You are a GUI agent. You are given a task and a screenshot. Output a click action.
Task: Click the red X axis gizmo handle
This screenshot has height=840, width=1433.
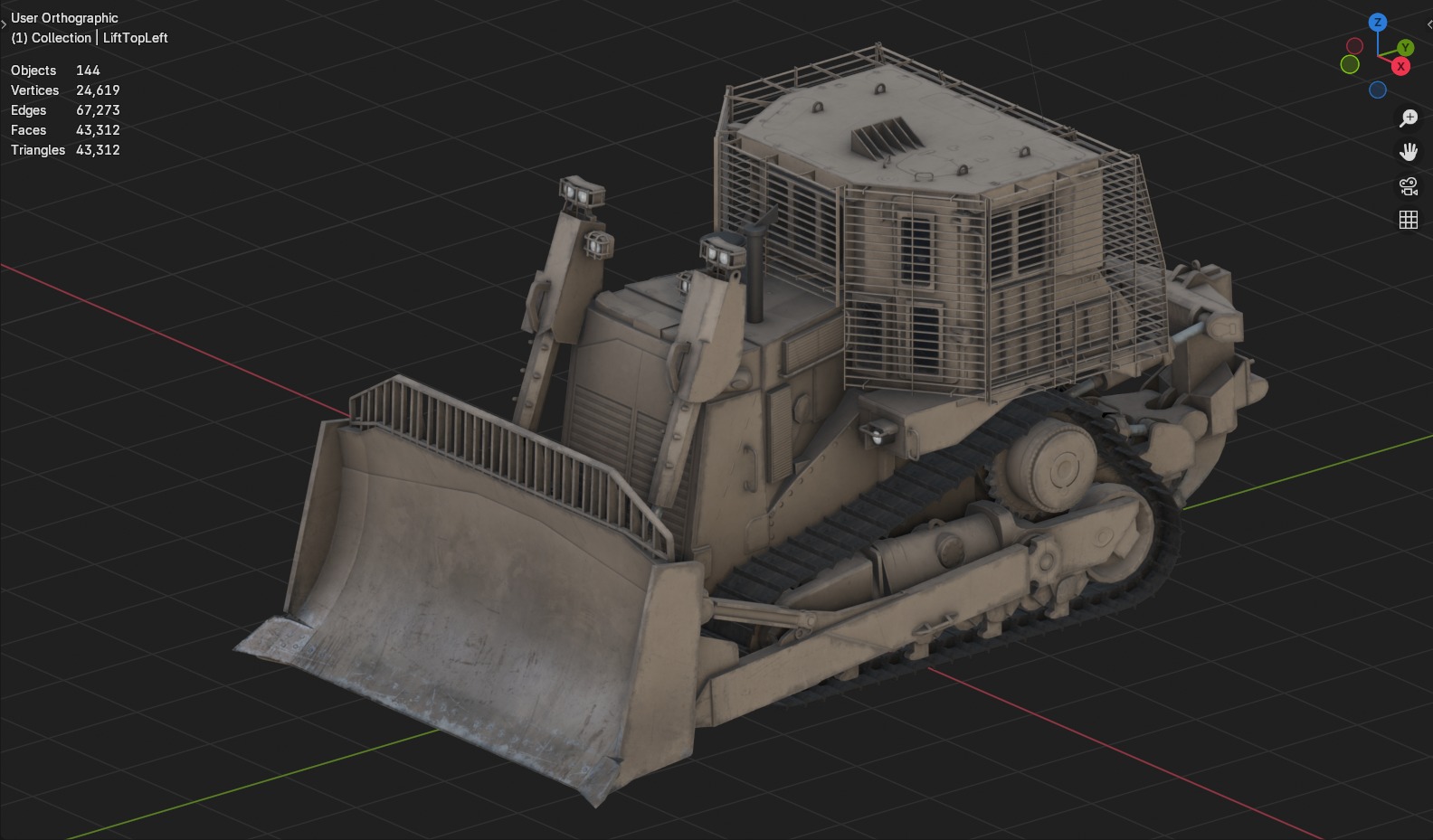coord(1400,66)
